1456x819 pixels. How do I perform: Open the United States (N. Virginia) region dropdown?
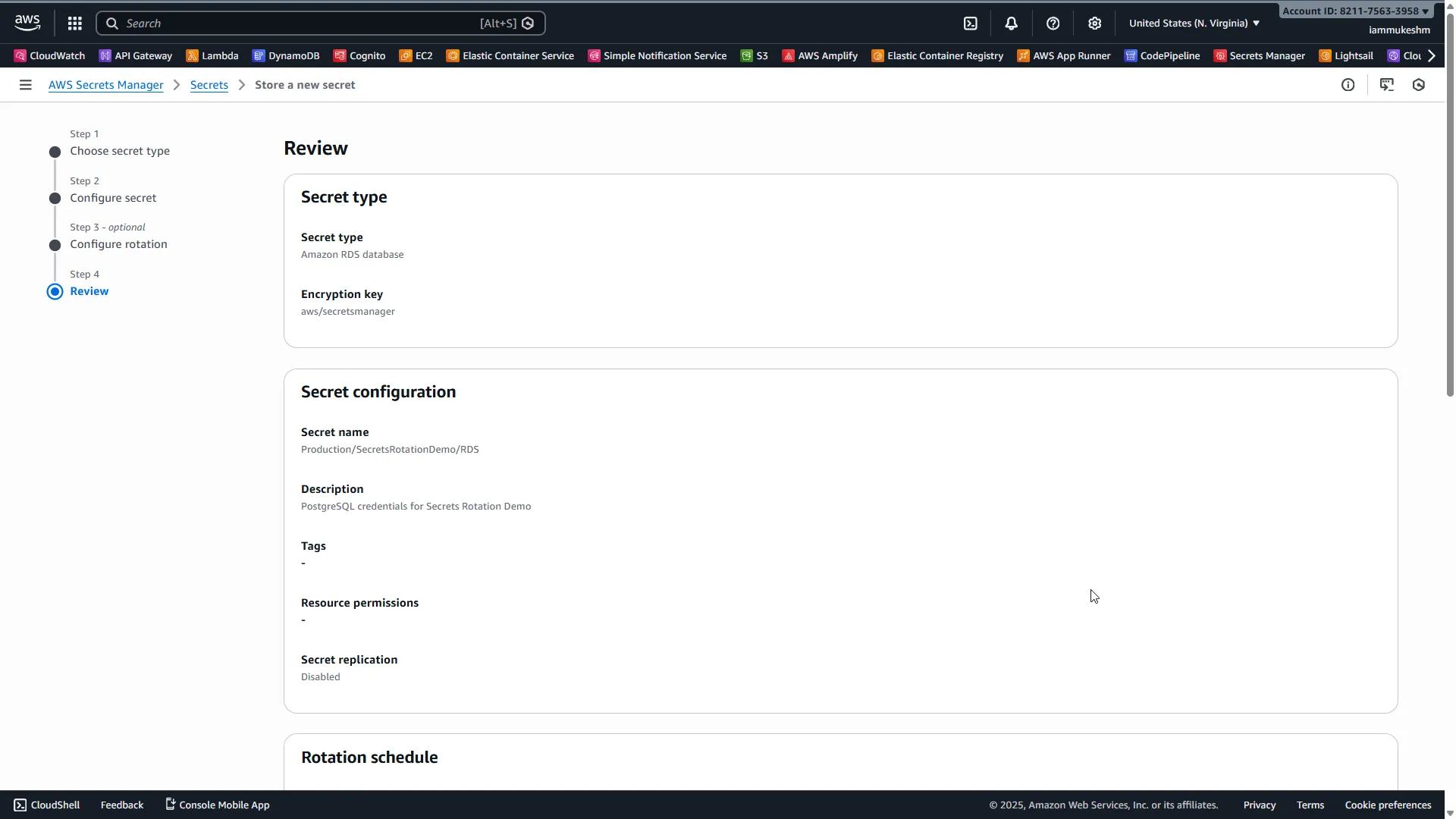click(x=1192, y=23)
